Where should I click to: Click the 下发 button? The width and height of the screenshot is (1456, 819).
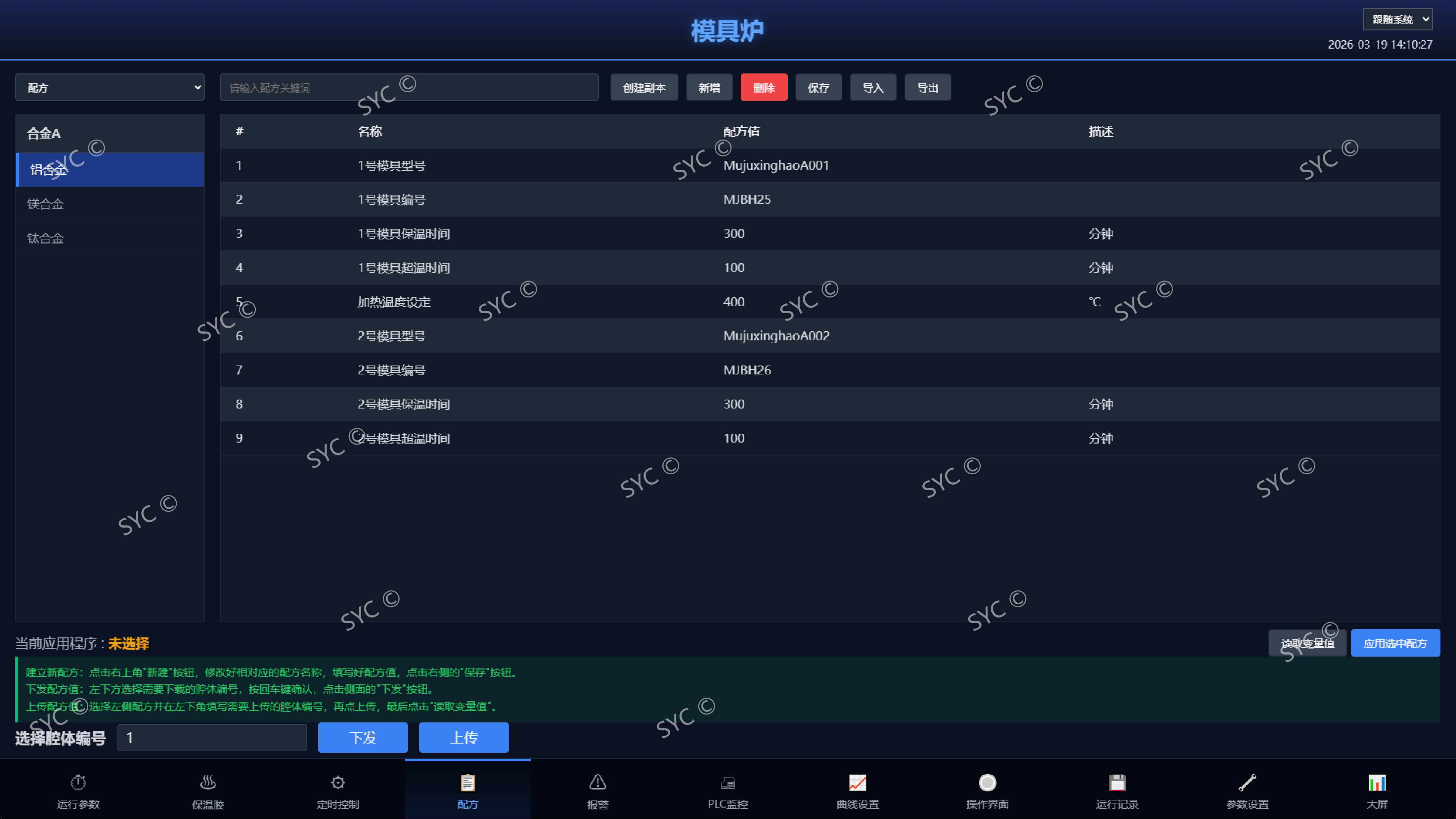pyautogui.click(x=363, y=738)
